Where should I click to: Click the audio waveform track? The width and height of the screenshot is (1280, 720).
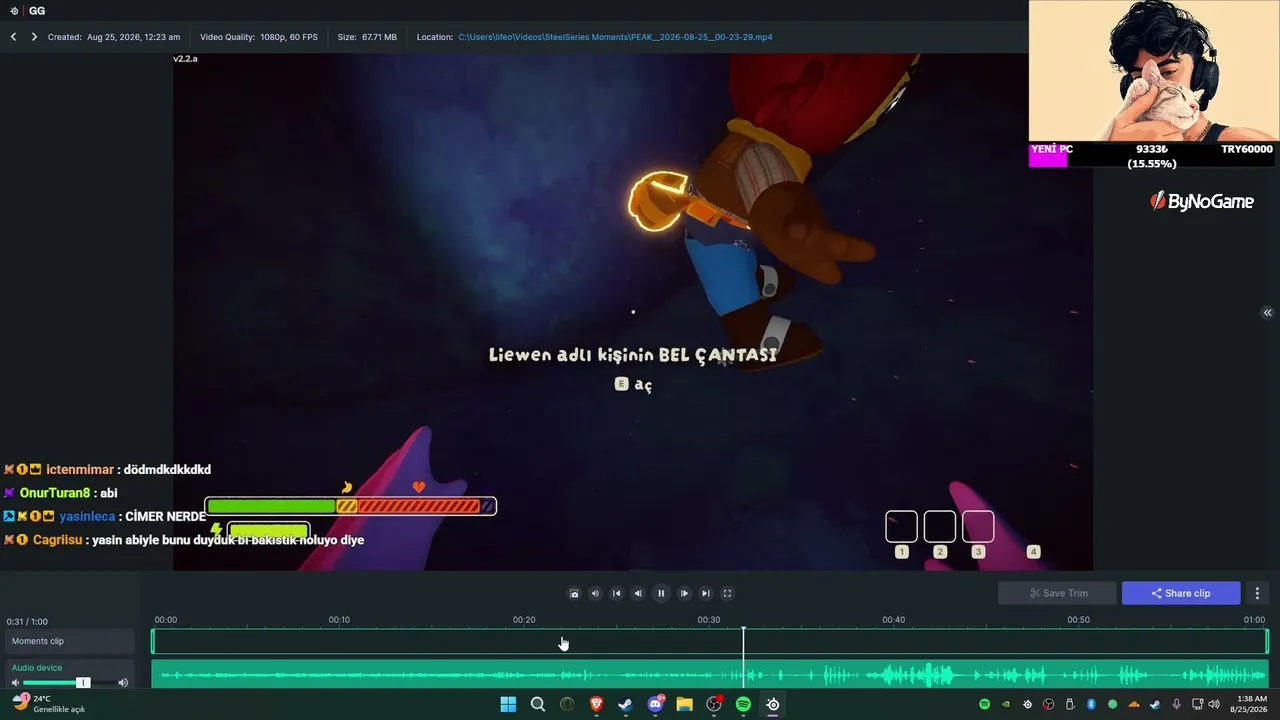710,674
